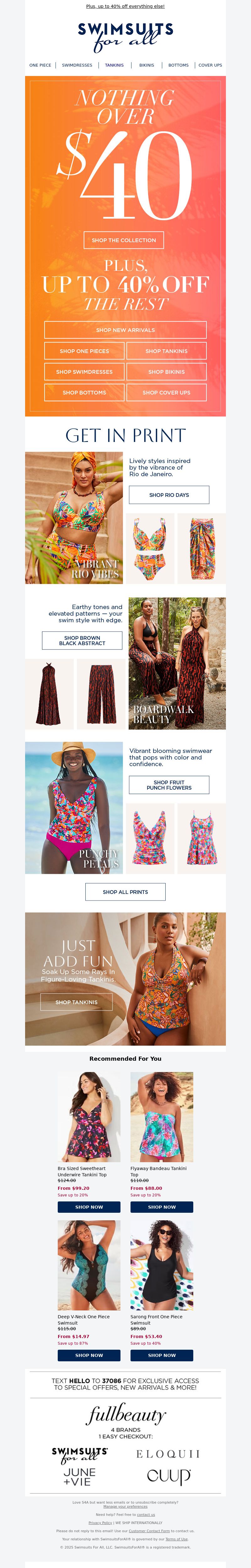Click the Shop Brown Black Abstract button
This screenshot has height=1568, width=251.
coord(82,640)
